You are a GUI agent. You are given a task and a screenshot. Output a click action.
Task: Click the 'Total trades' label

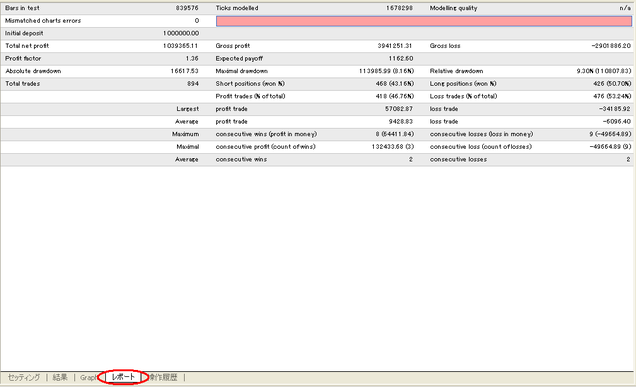pos(22,84)
